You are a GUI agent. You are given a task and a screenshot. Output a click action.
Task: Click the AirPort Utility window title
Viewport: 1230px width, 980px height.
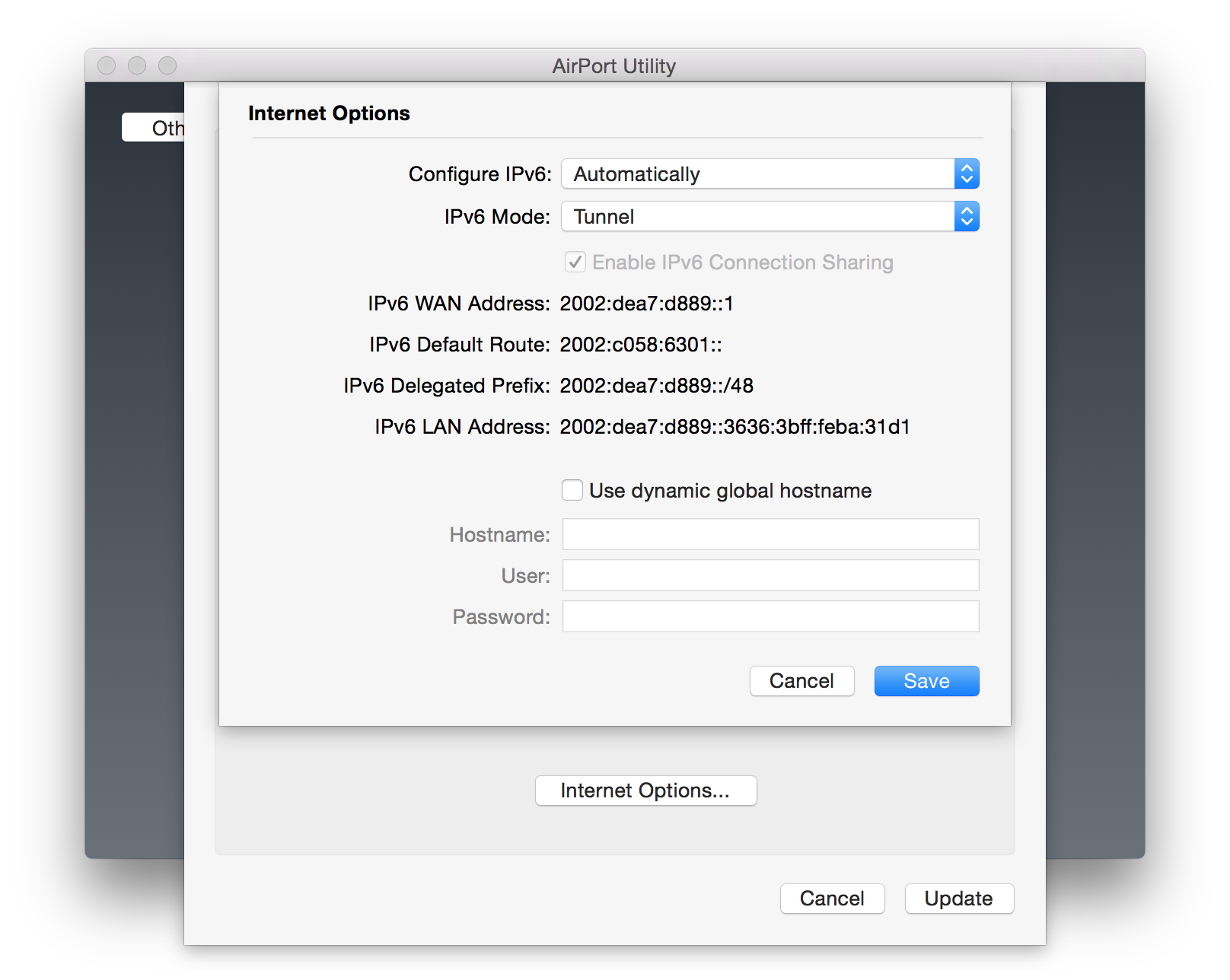point(614,66)
